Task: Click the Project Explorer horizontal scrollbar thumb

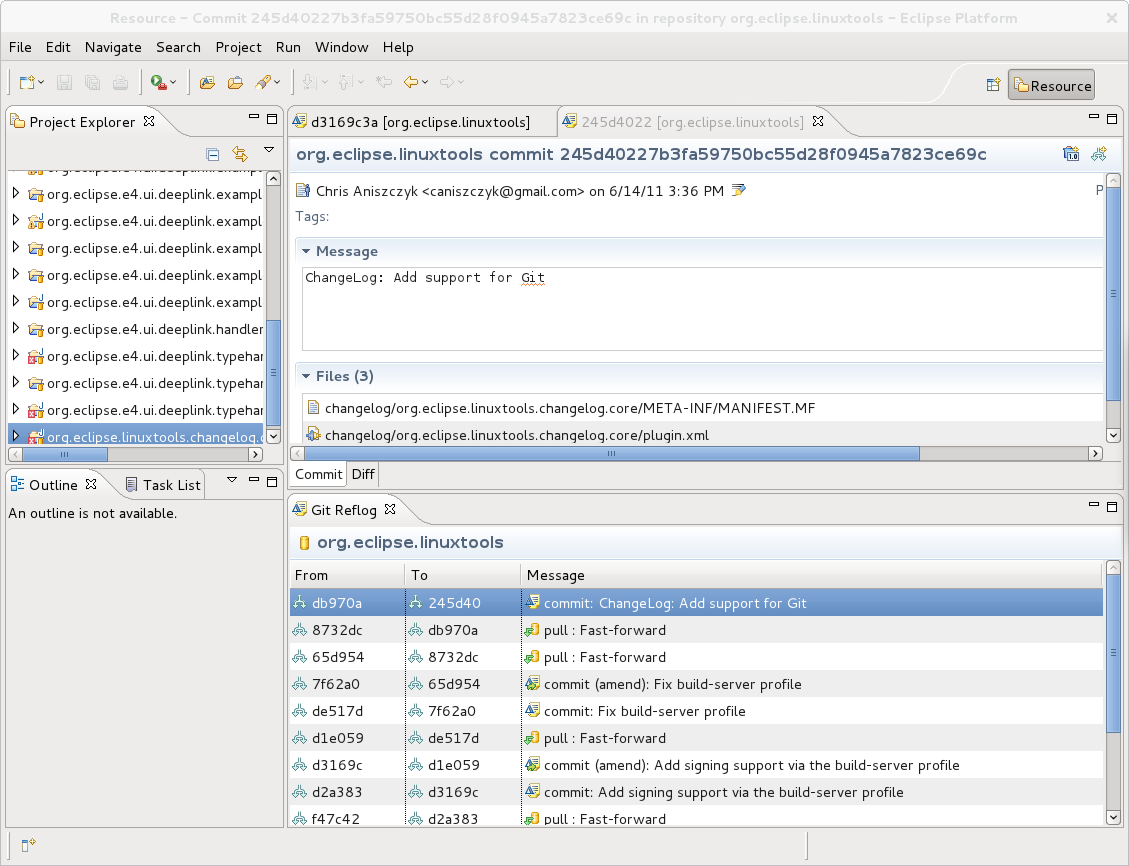Action: (64, 454)
